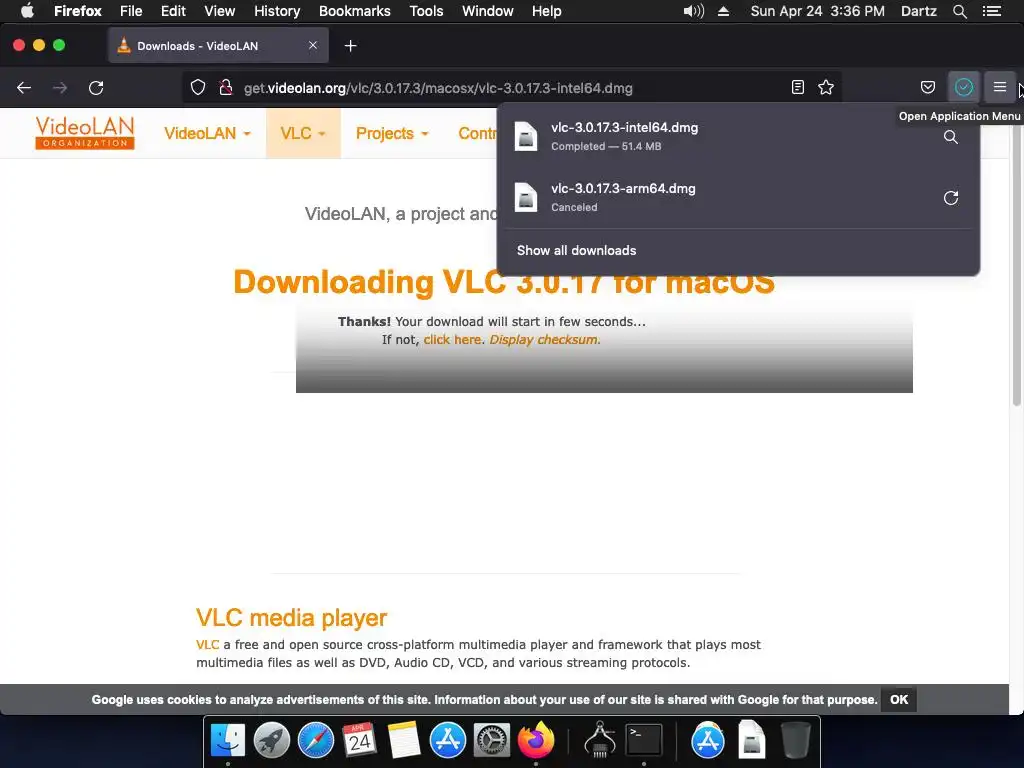Open Control Center list icon in menu bar

click(x=991, y=11)
